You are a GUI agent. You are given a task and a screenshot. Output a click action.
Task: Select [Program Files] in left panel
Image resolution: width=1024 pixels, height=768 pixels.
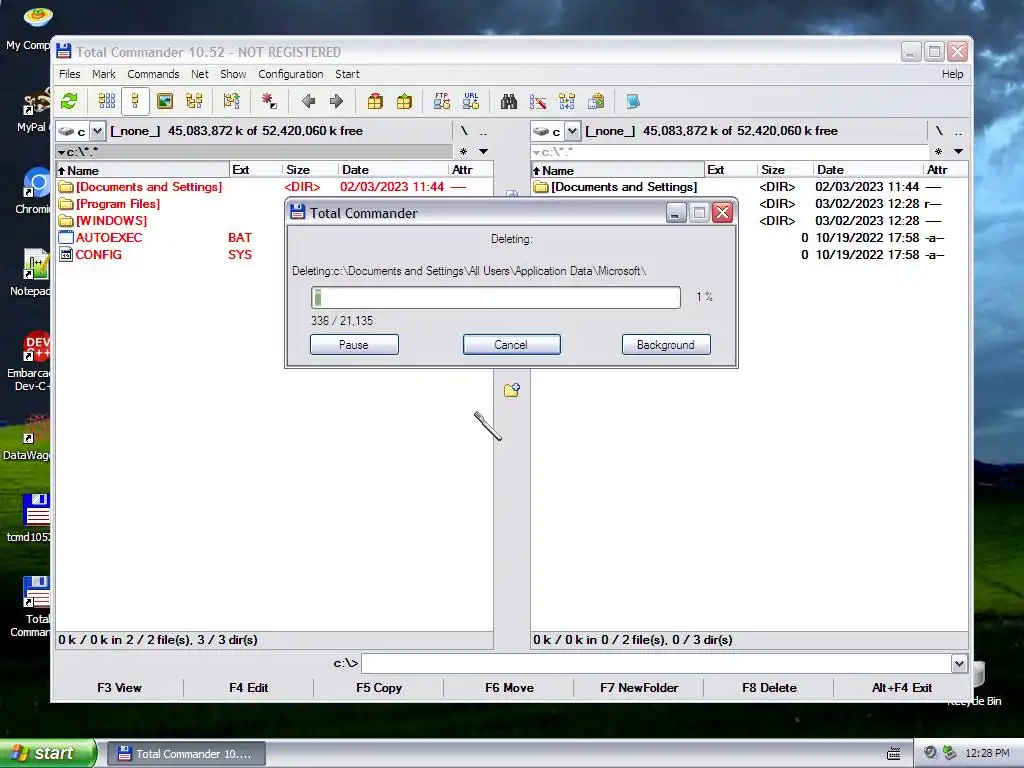coord(118,204)
